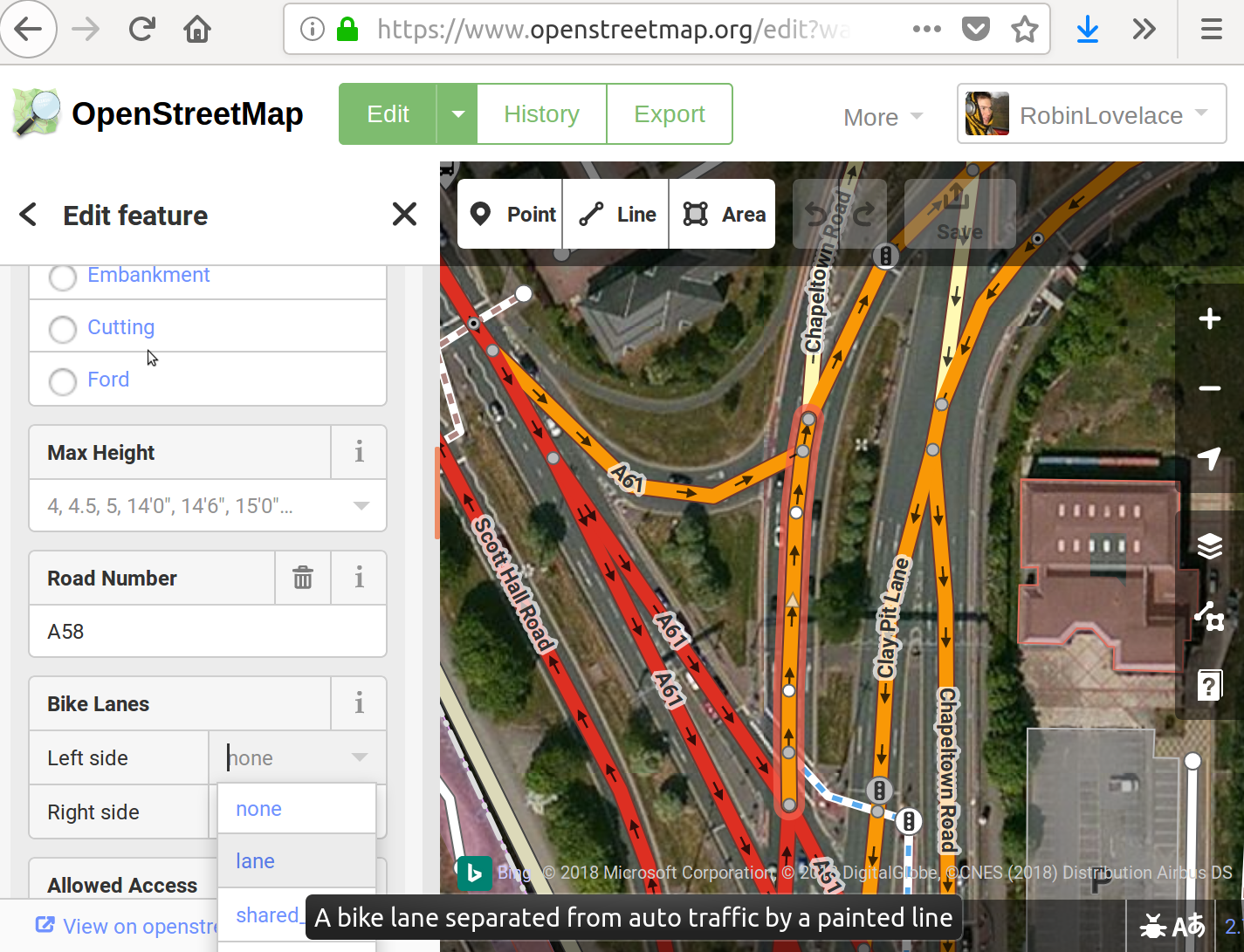Click the Edit button
The height and width of the screenshot is (952, 1244).
click(388, 114)
